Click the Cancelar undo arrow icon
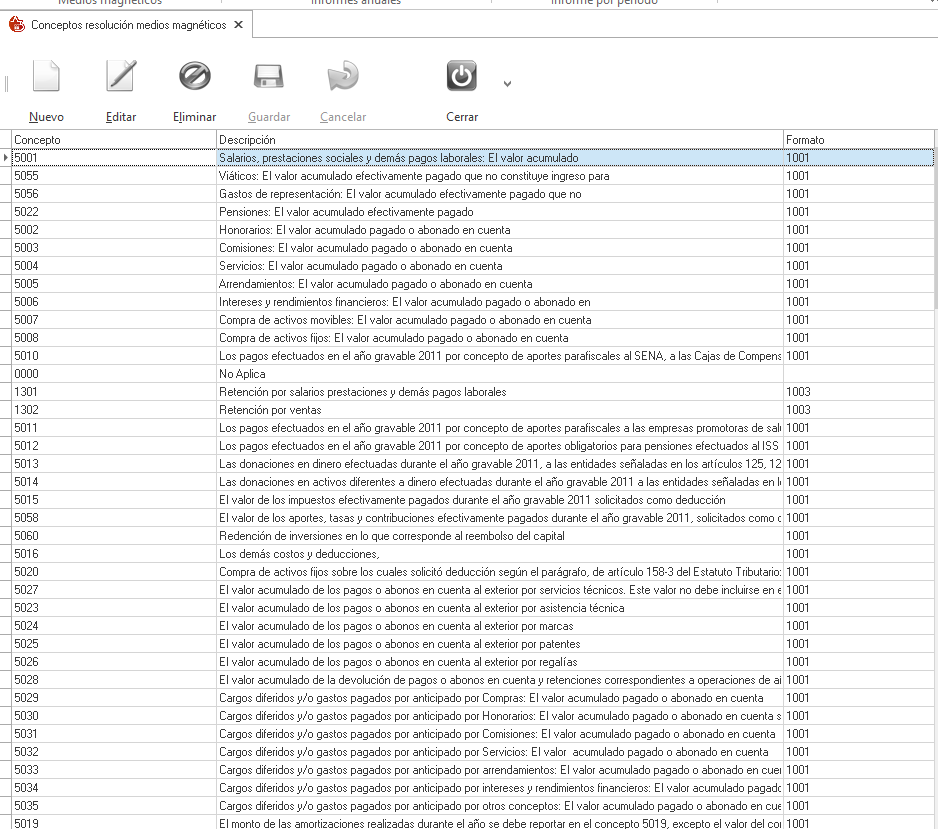Viewport: 938px width, 829px height. coord(343,77)
